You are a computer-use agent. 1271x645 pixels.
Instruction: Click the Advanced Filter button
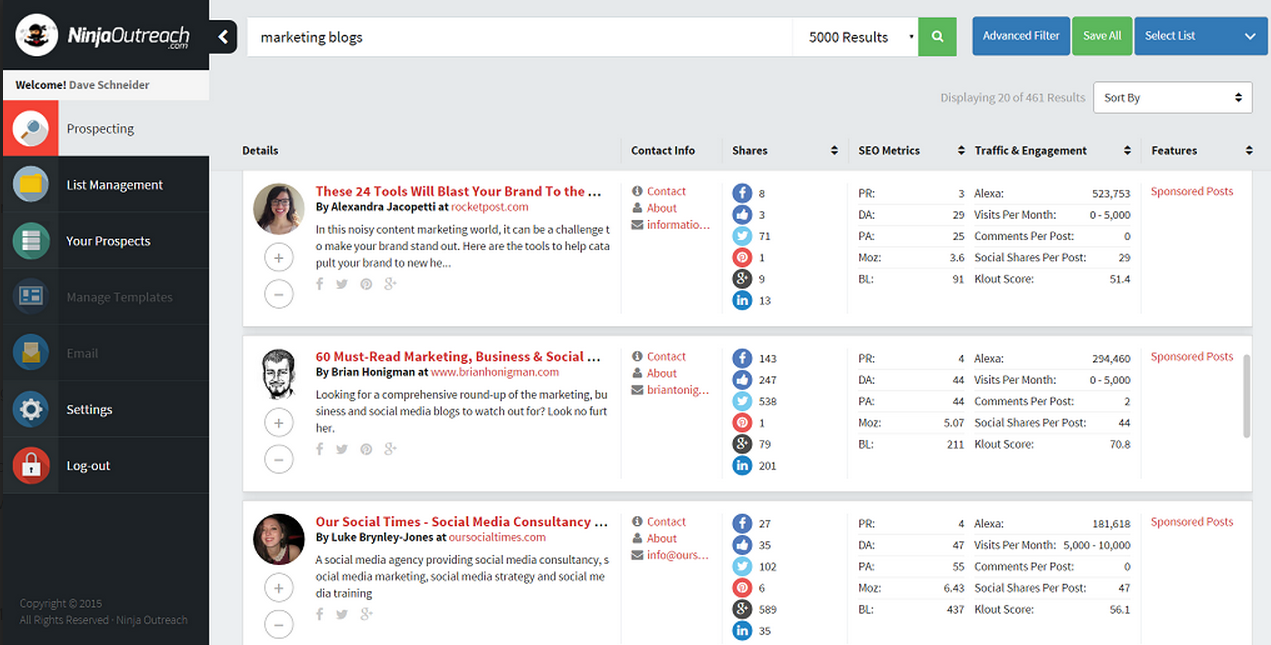click(x=1021, y=36)
